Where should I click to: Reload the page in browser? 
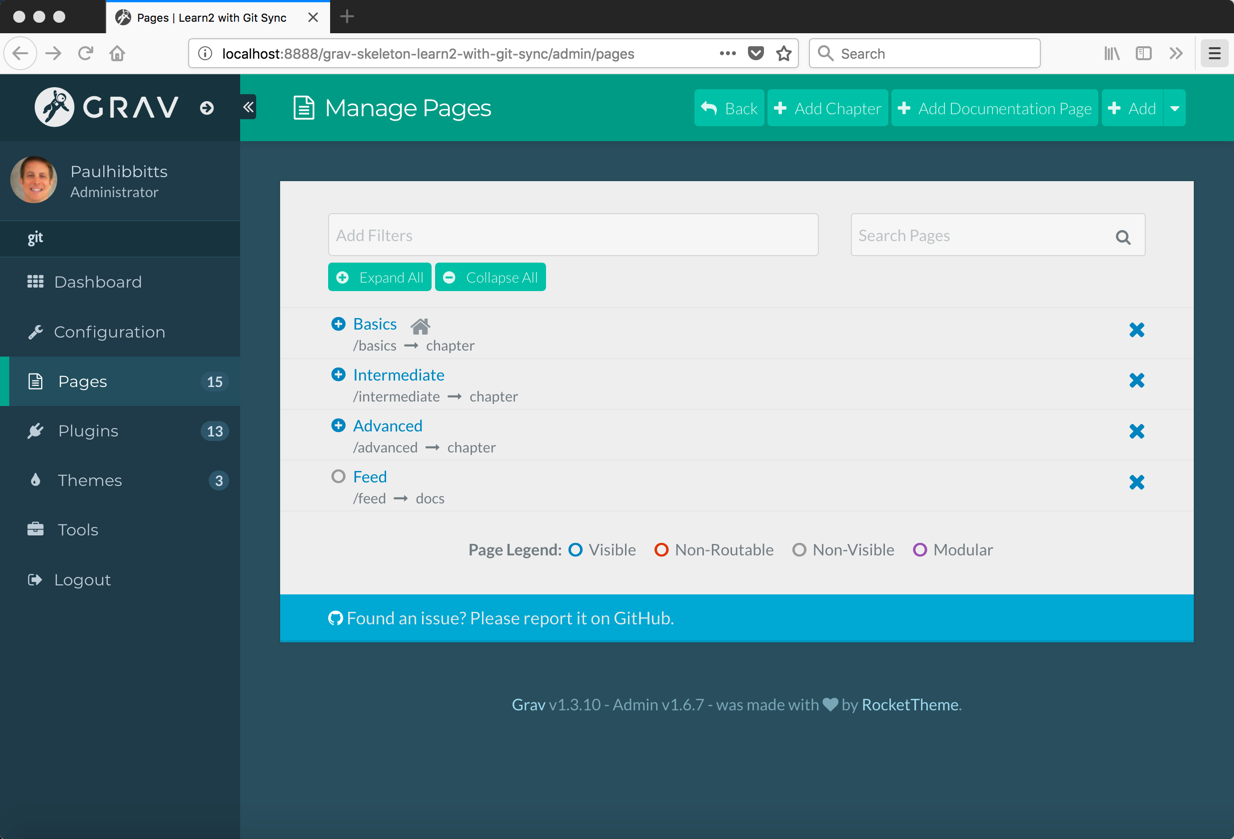click(x=86, y=53)
